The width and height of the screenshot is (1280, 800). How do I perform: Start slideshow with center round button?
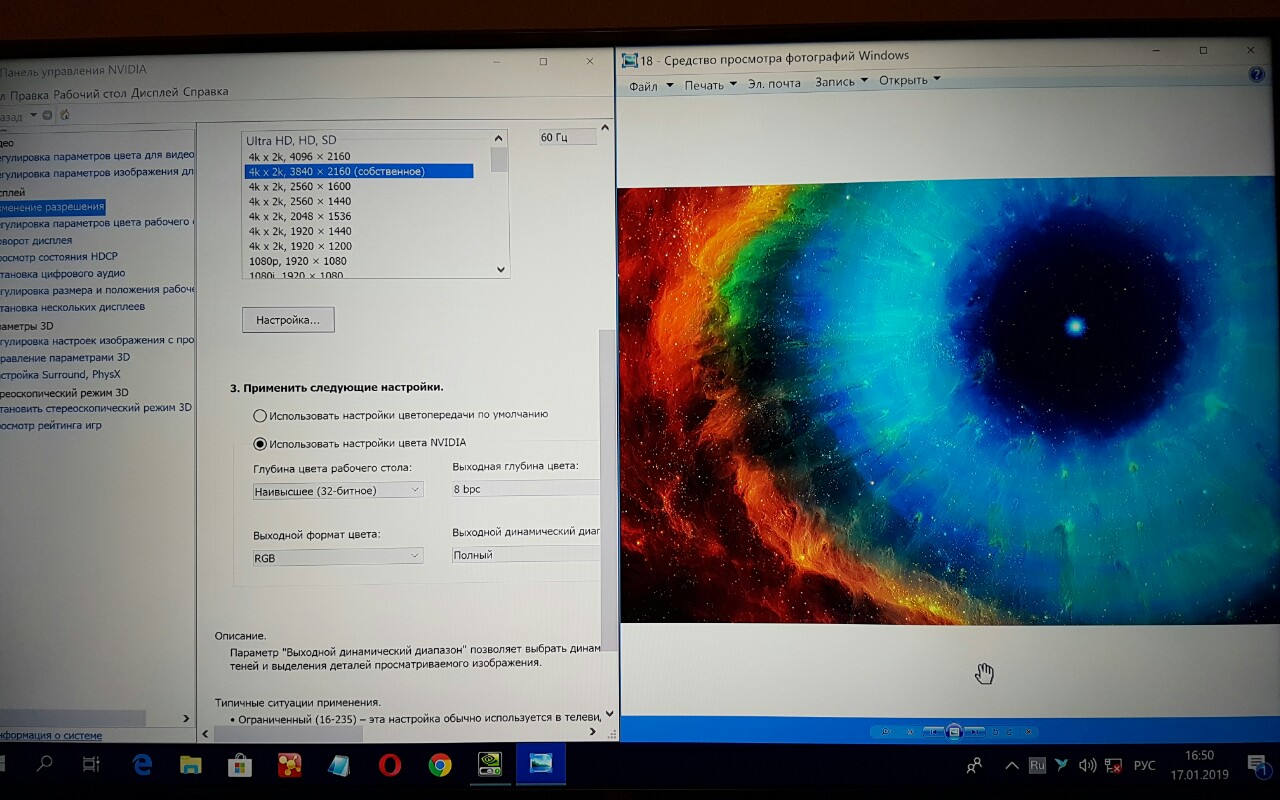954,732
